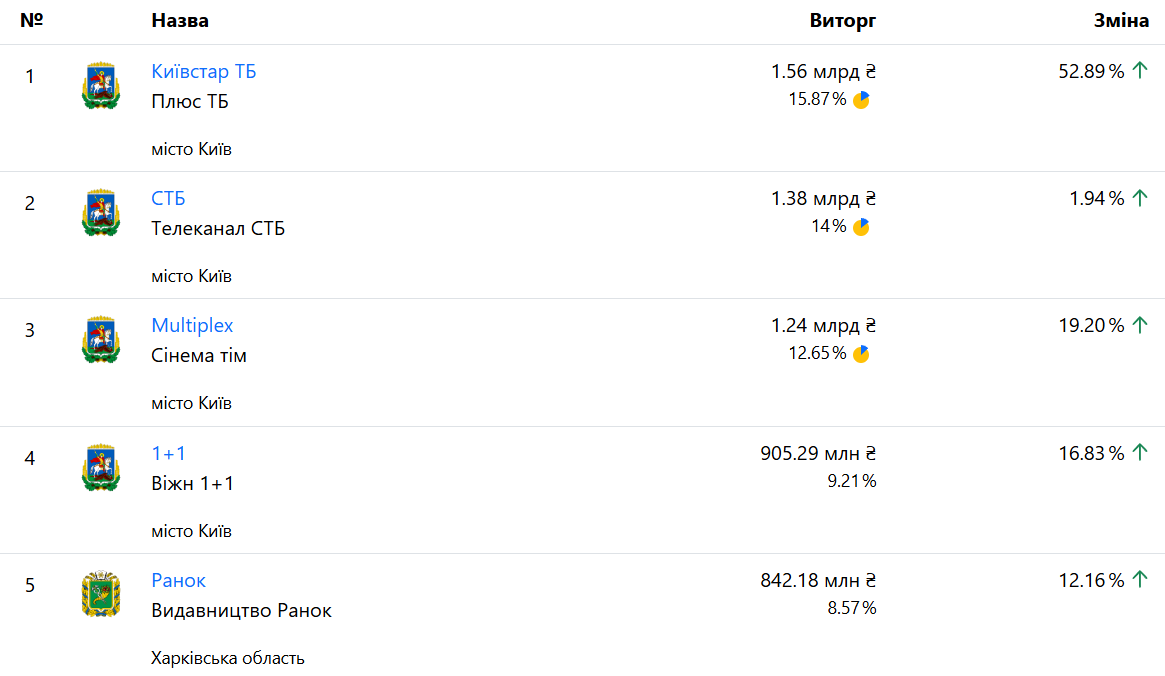Click the green up arrow next to 12.16 %
Image resolution: width=1165 pixels, height=676 pixels.
[x=1140, y=580]
